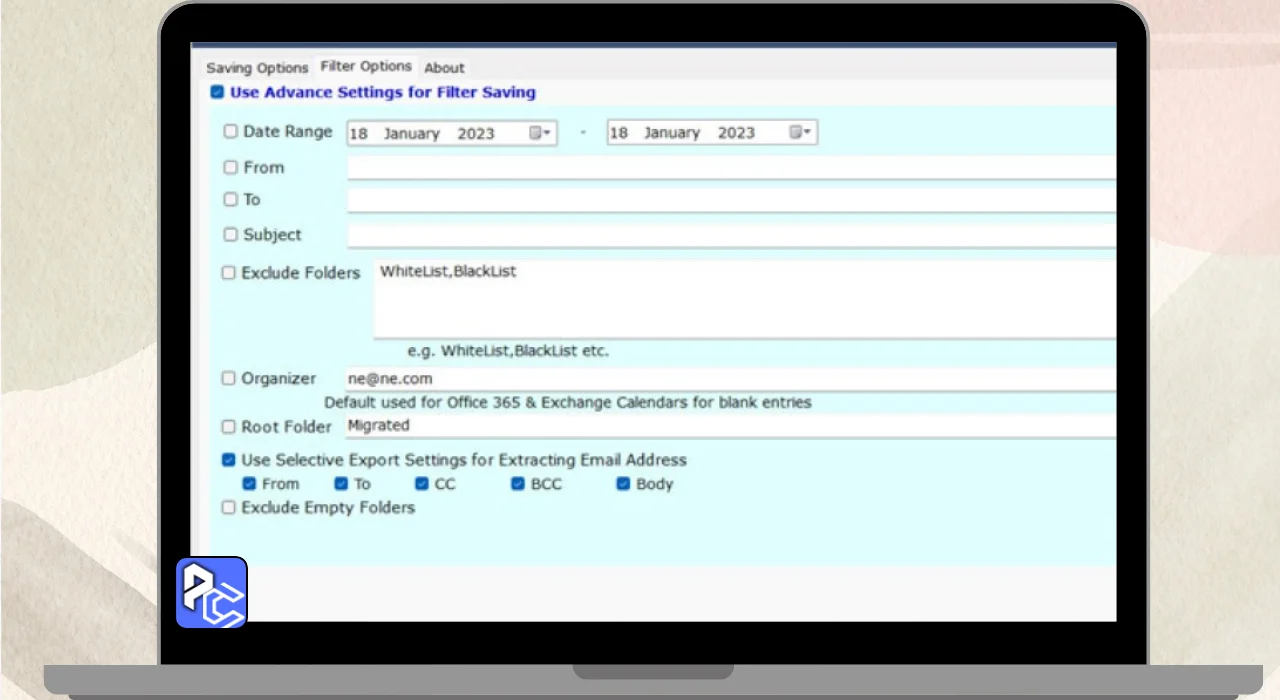
Task: Select the Filter Options tab
Action: click(x=366, y=66)
